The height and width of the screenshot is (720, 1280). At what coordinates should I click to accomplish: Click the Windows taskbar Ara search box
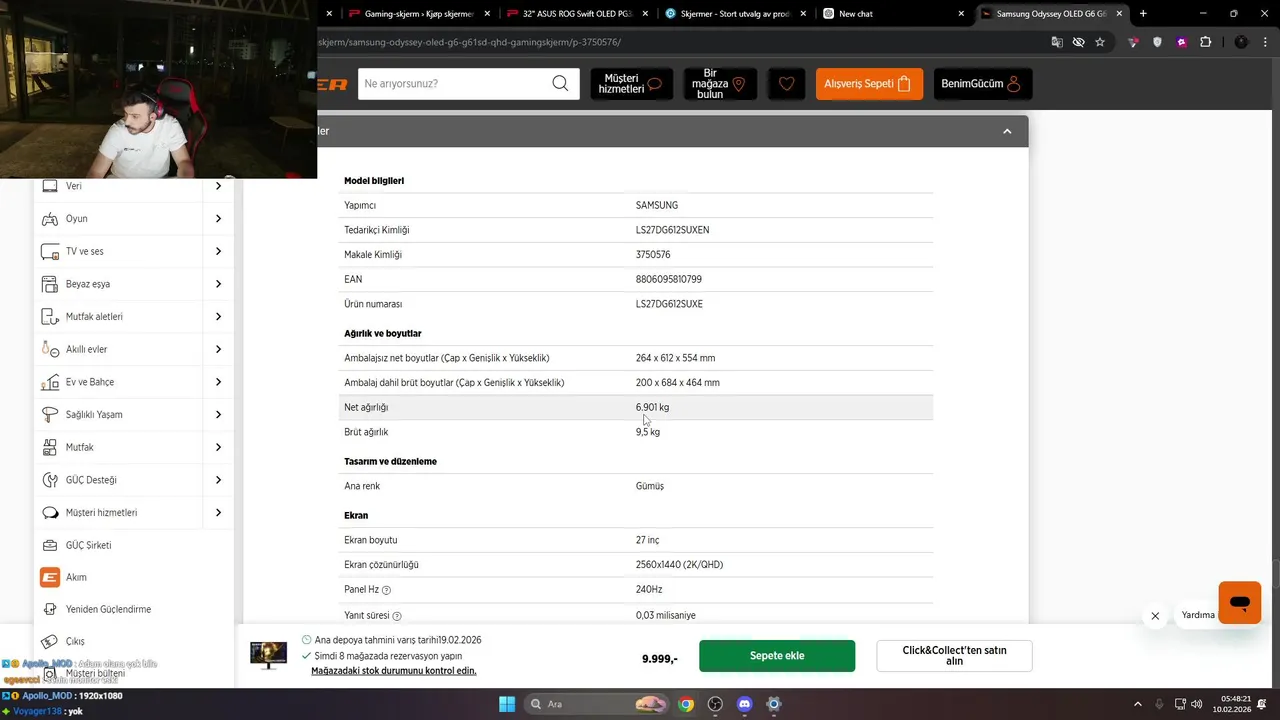[597, 704]
